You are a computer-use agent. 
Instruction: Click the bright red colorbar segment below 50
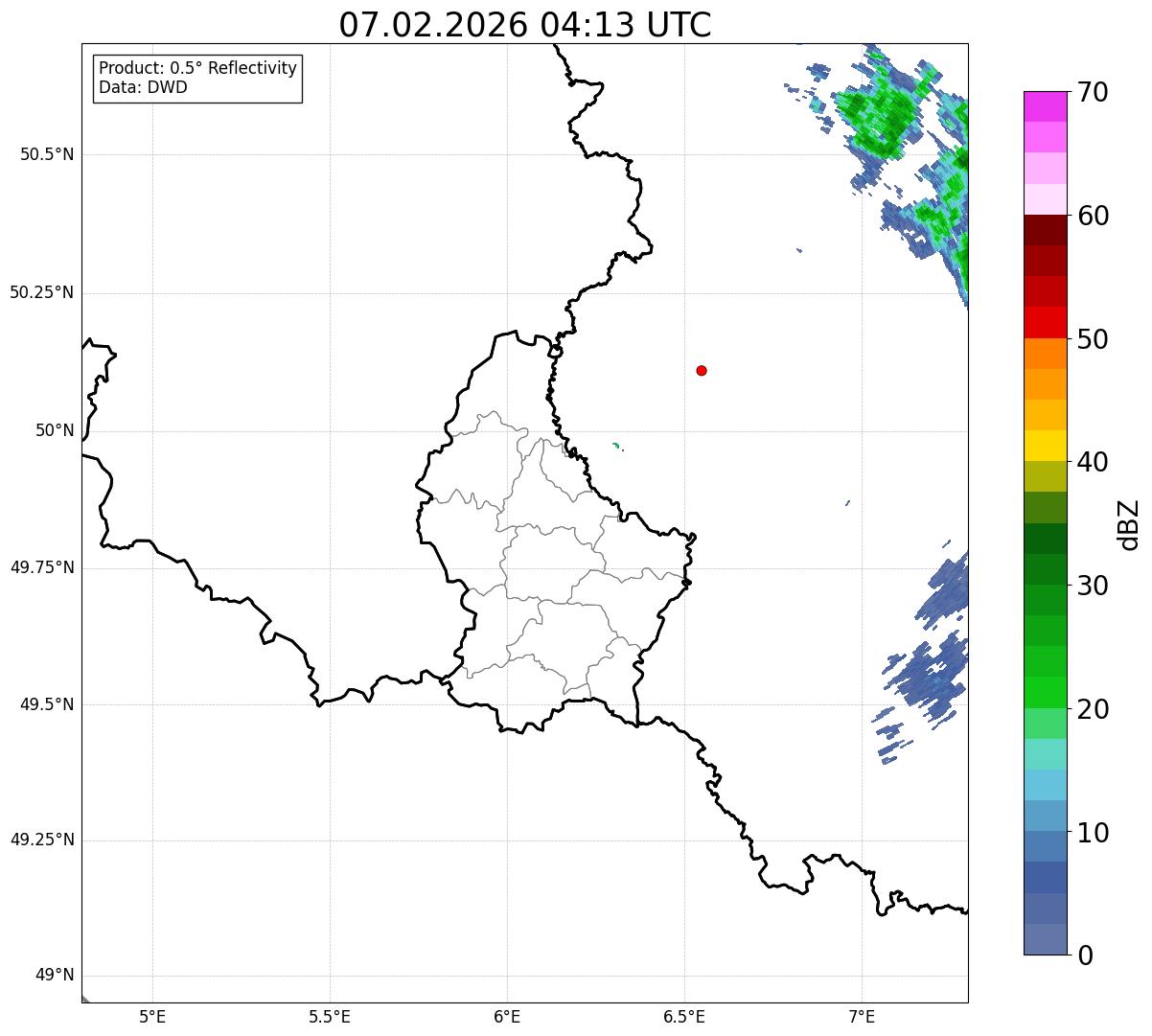[1045, 323]
